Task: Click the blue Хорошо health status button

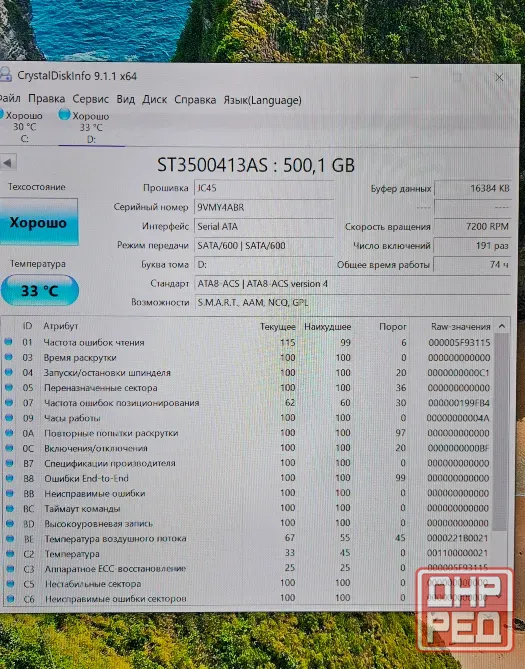Action: tap(38, 222)
